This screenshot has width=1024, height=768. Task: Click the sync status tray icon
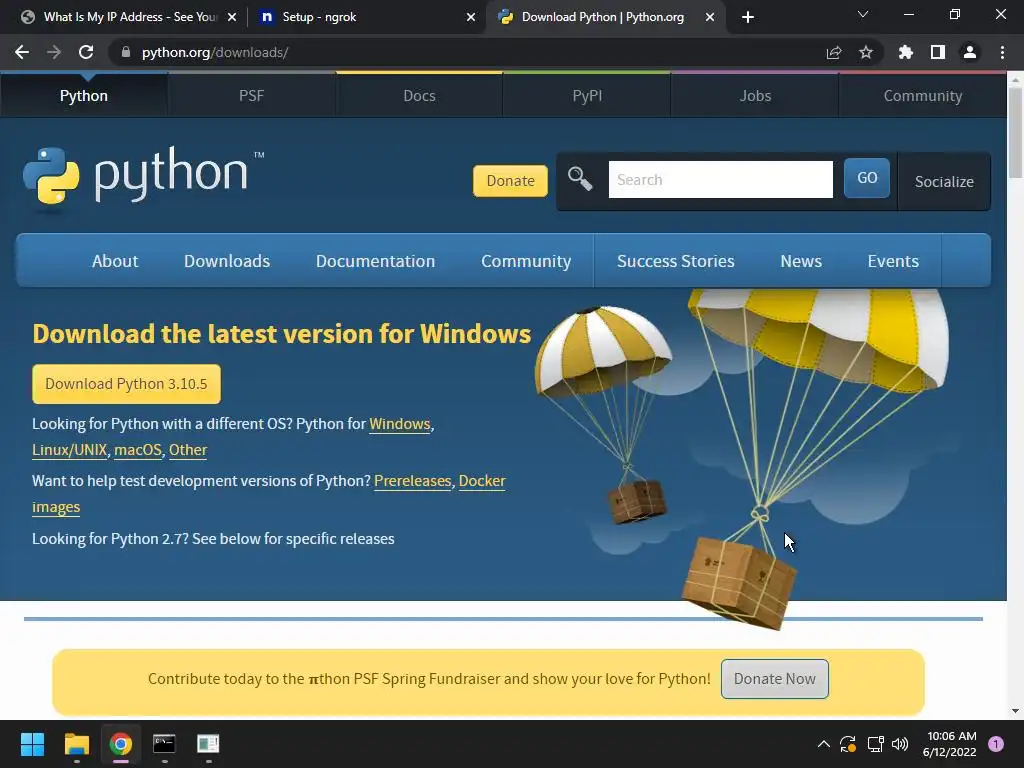click(848, 744)
